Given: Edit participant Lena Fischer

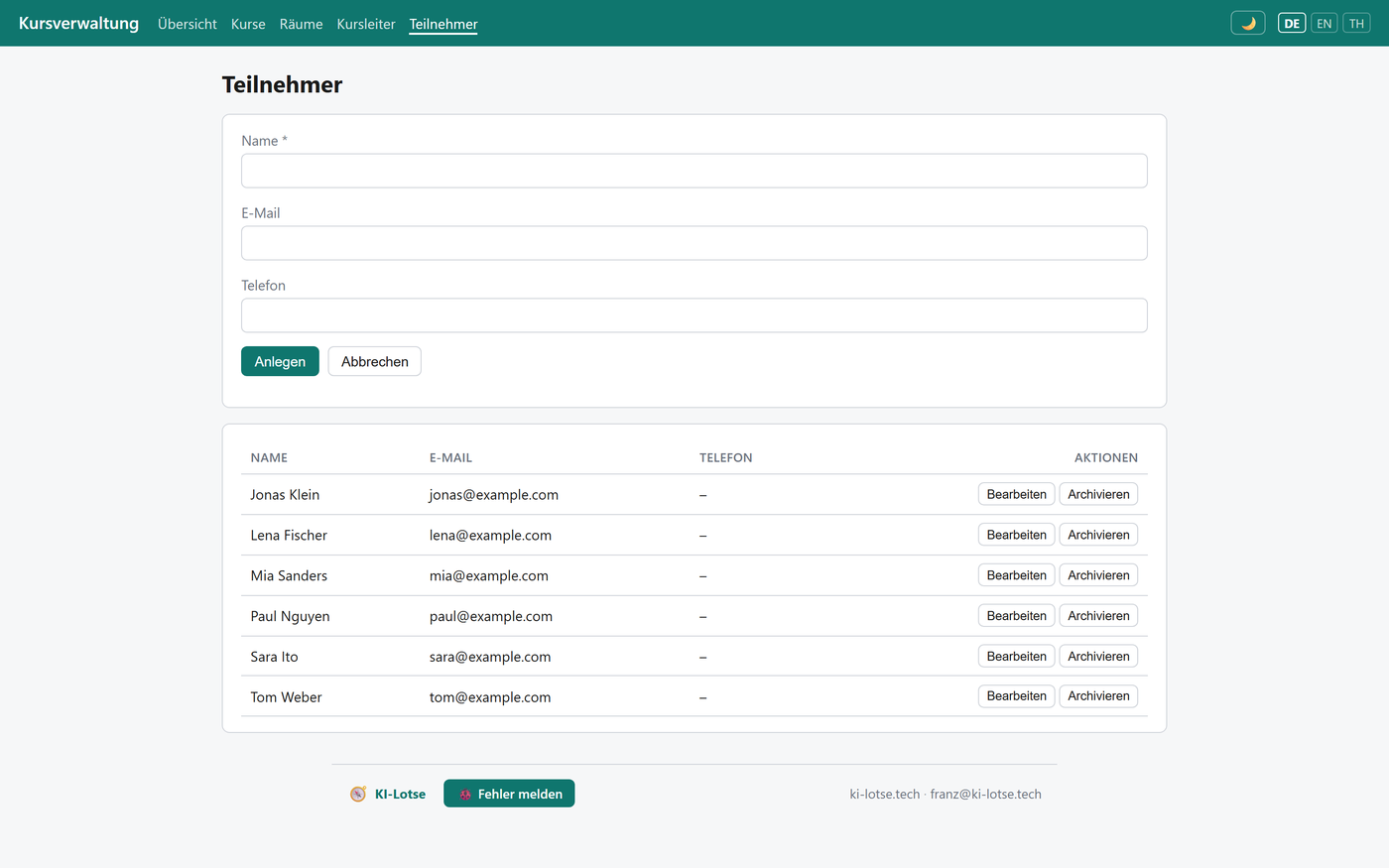Looking at the screenshot, I should pos(1016,535).
